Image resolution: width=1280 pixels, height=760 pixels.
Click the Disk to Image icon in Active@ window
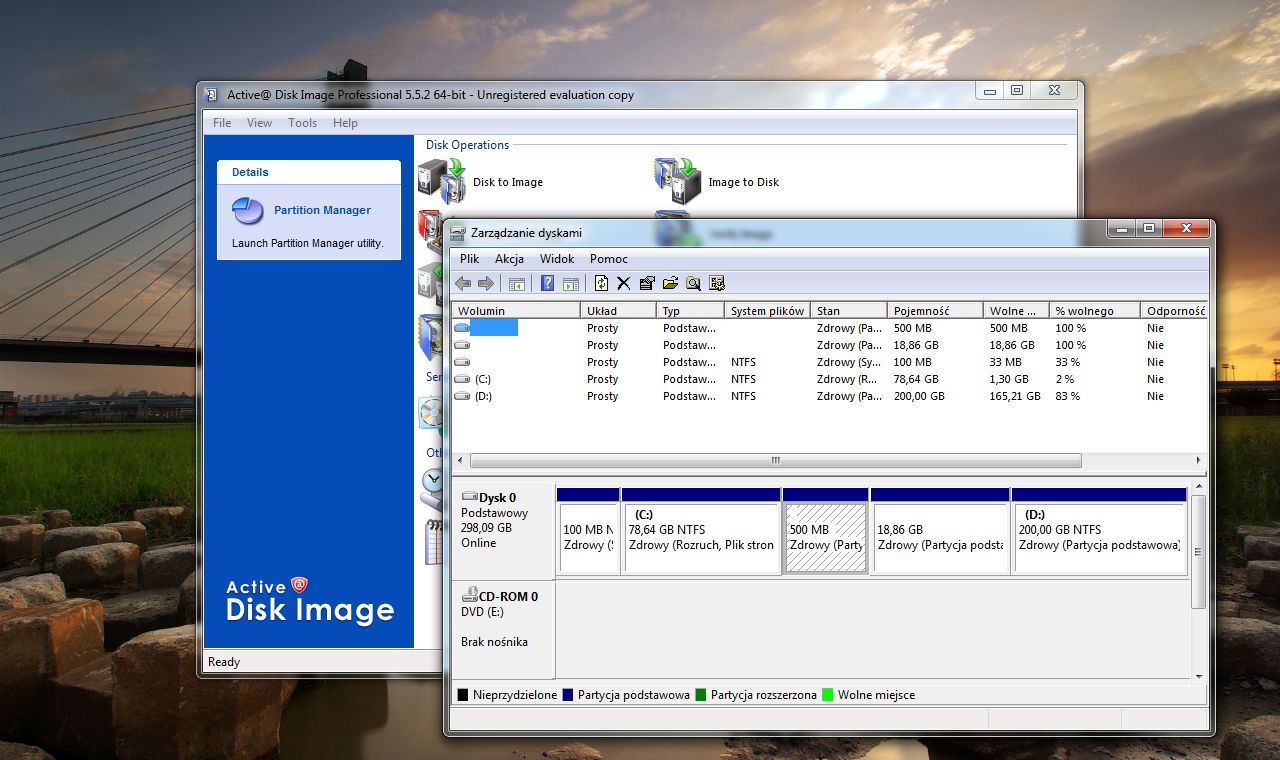click(442, 181)
